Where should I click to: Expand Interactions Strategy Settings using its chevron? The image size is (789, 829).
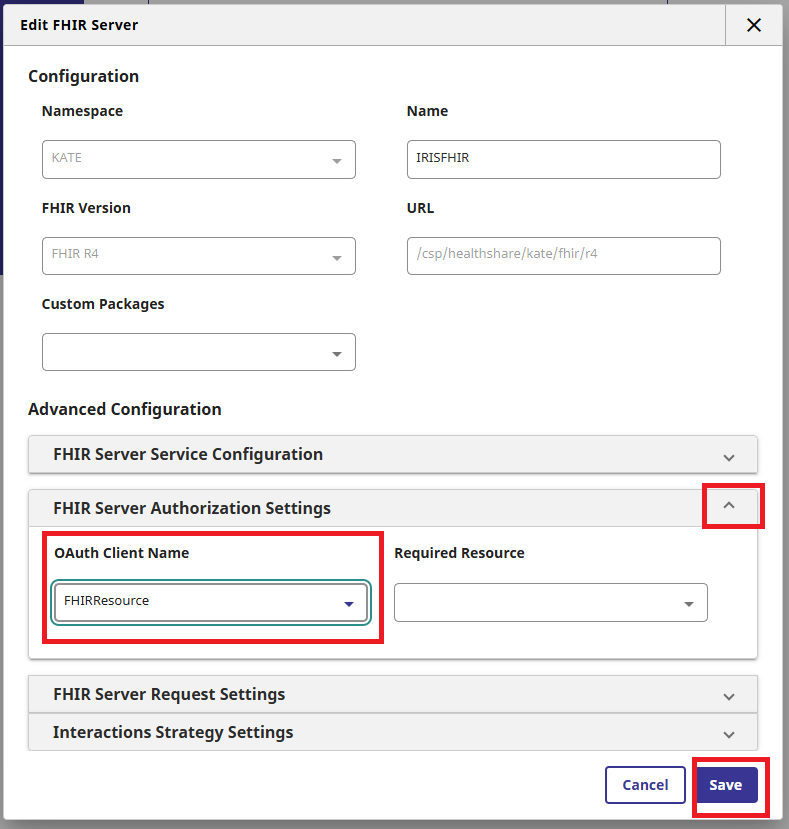[729, 734]
